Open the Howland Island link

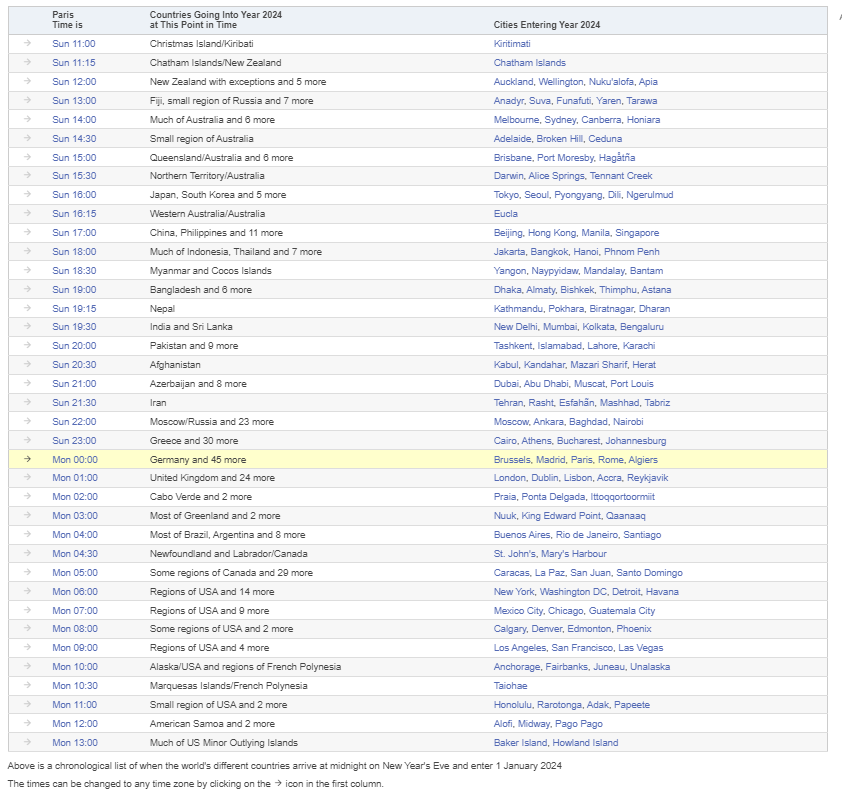[x=585, y=742]
